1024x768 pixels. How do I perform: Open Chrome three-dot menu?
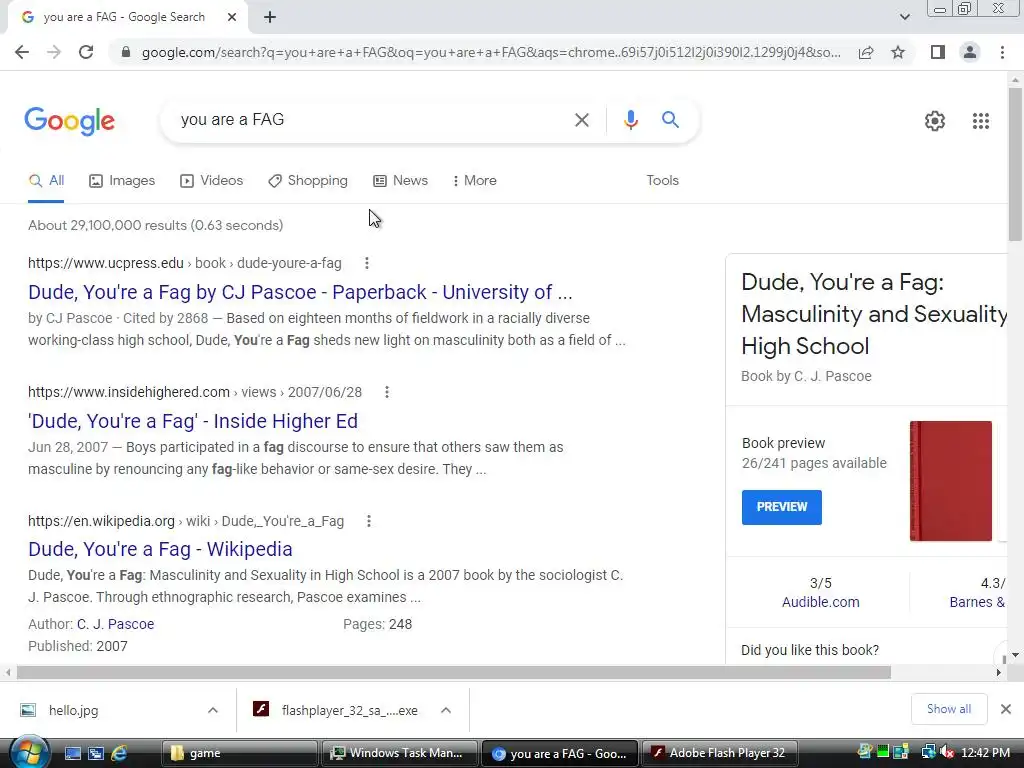(1002, 52)
